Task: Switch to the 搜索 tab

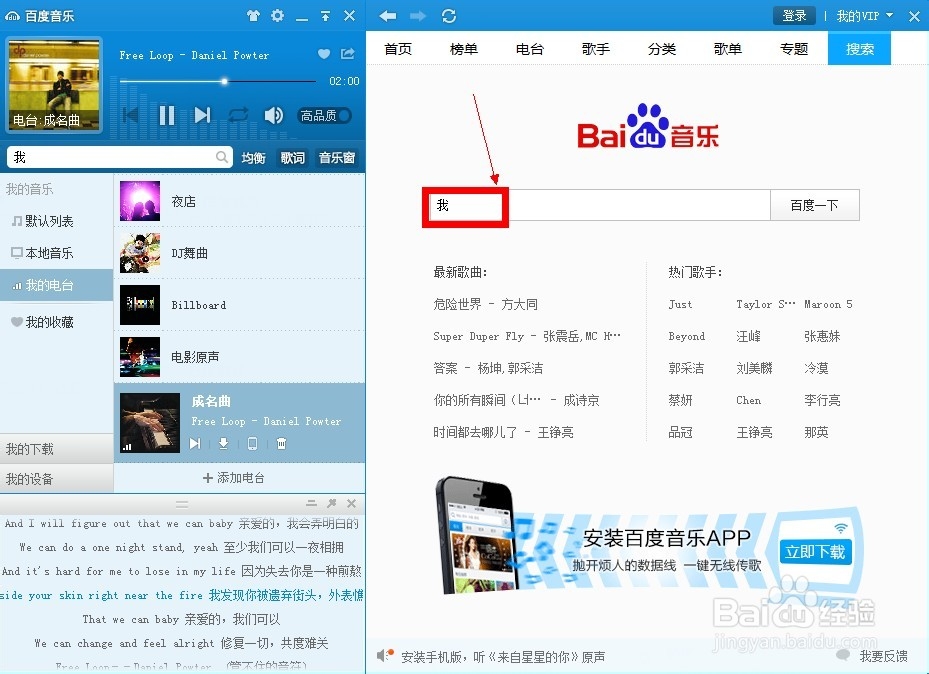Action: [x=860, y=49]
